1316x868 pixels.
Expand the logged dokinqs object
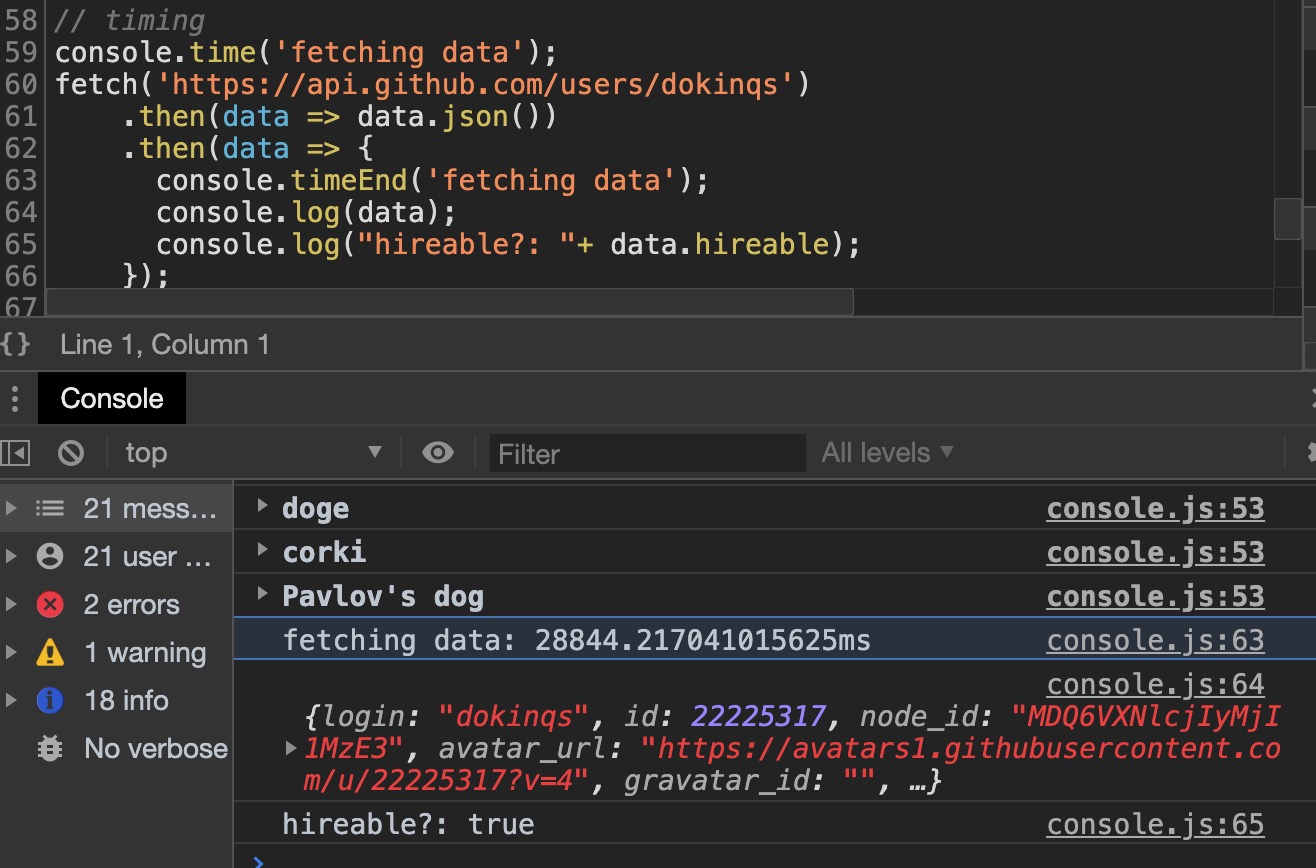tap(291, 748)
